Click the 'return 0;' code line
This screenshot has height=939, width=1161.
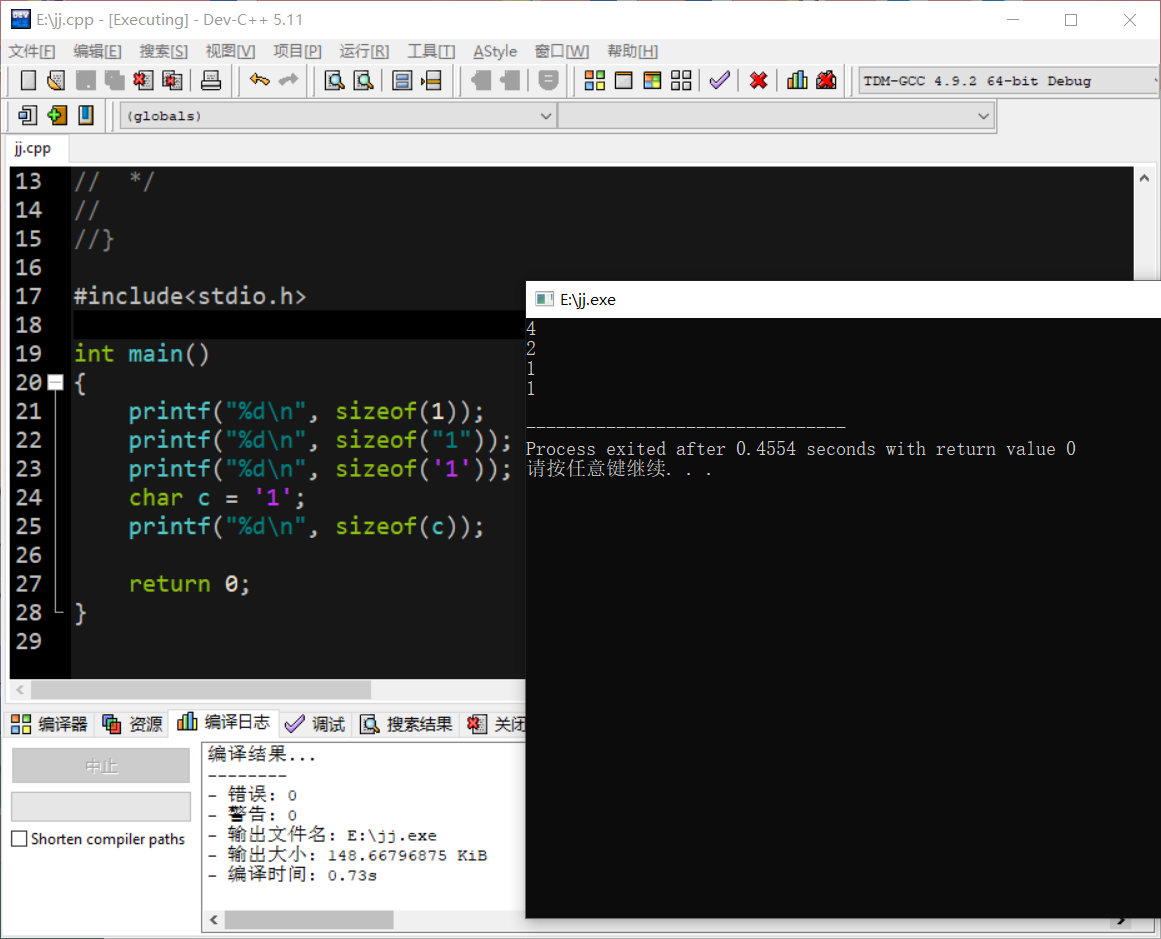pyautogui.click(x=190, y=584)
